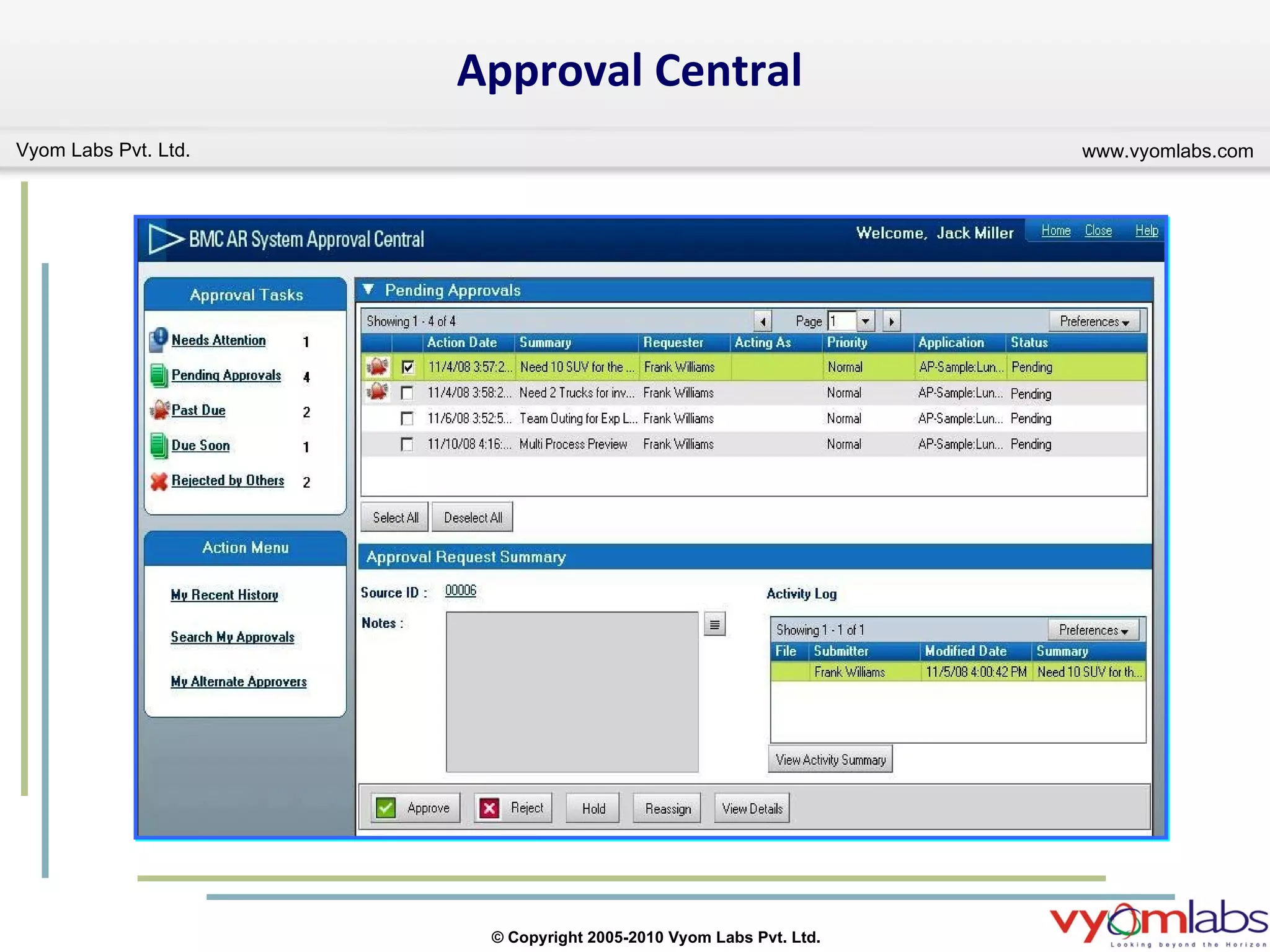Open Needs Attention task list
The height and width of the screenshot is (952, 1270).
coord(218,340)
